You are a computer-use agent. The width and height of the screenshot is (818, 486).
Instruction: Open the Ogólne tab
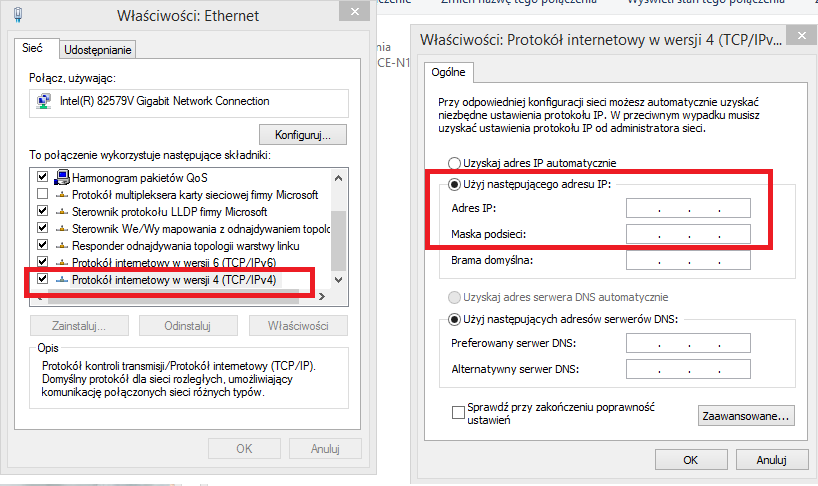click(x=449, y=72)
